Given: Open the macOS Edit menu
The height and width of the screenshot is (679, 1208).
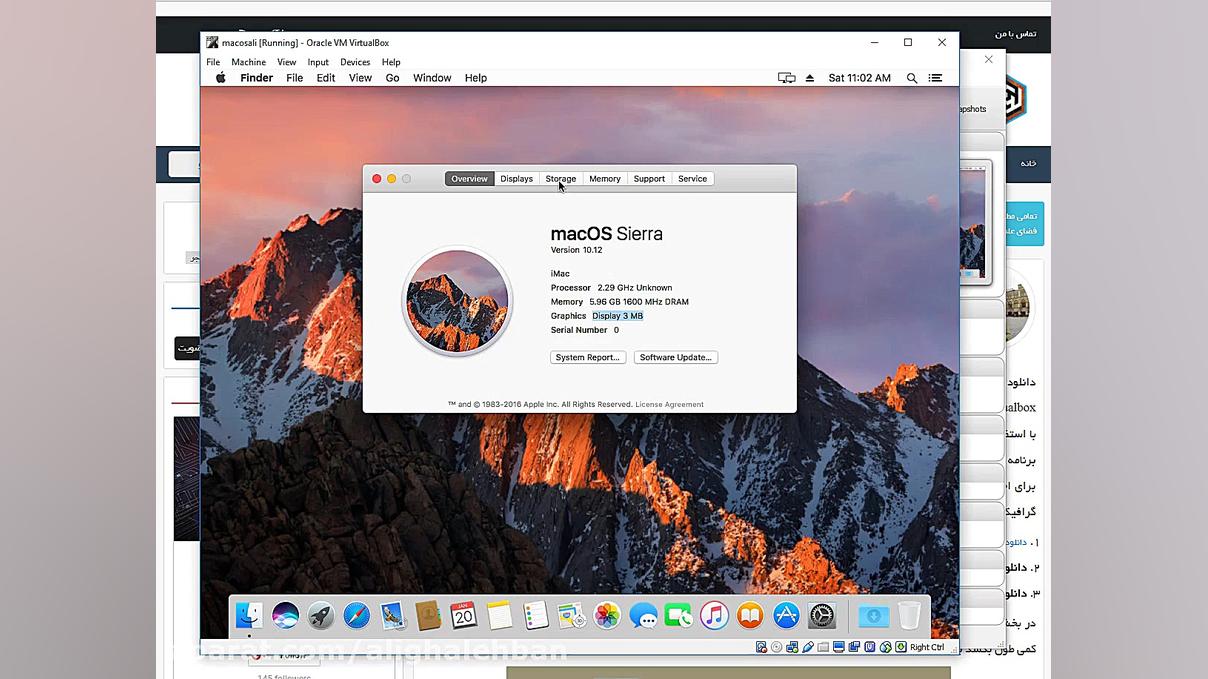Looking at the screenshot, I should (326, 78).
